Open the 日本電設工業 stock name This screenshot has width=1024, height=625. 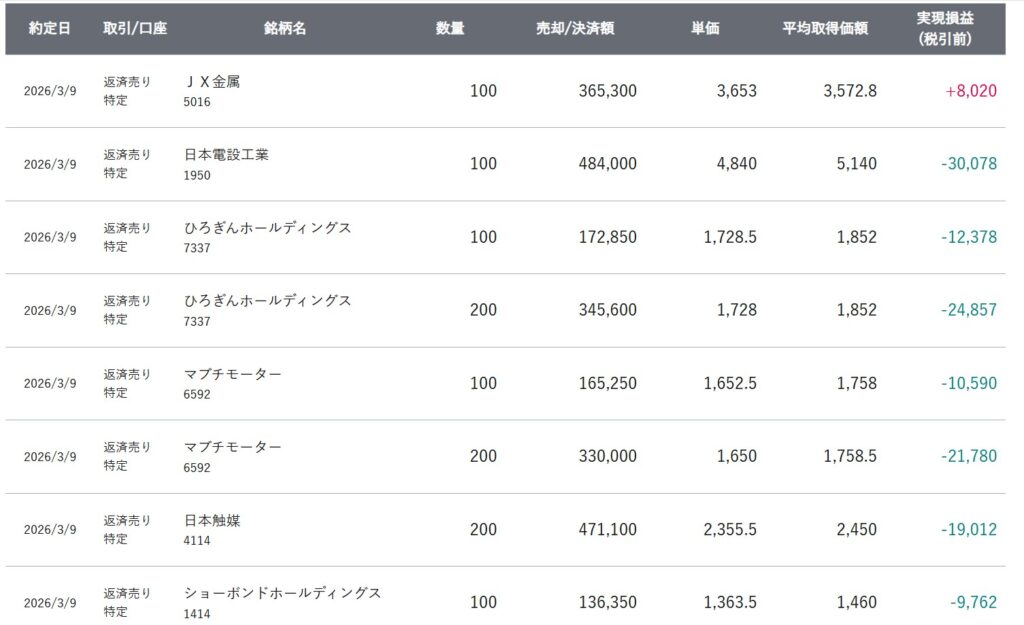pyautogui.click(x=227, y=155)
